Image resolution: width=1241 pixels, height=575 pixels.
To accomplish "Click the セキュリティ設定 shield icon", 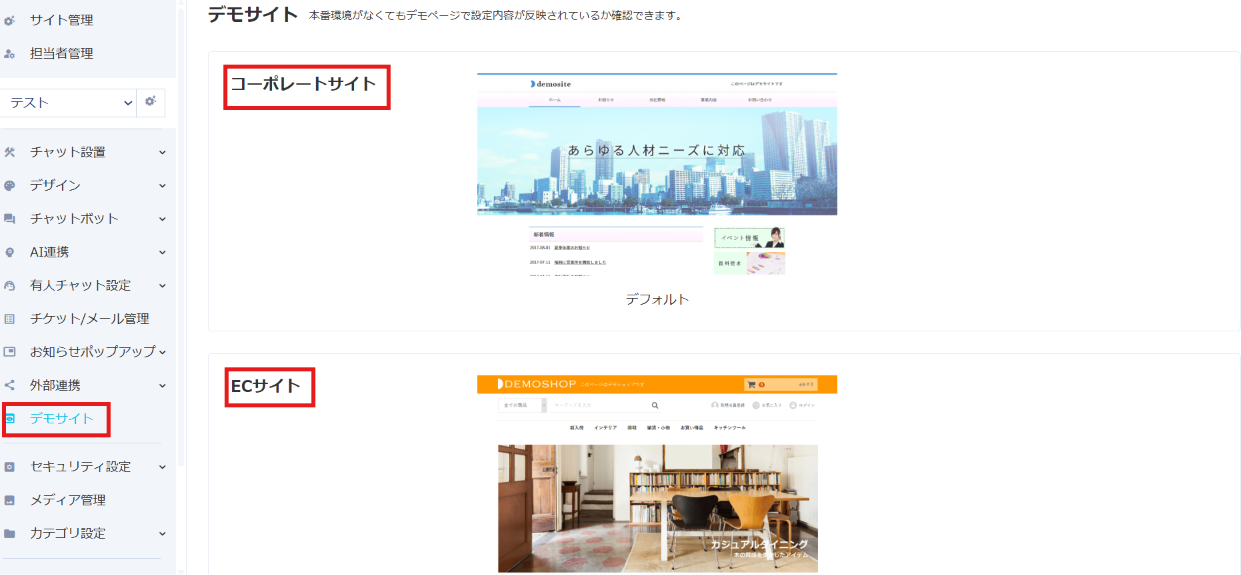I will [x=10, y=467].
